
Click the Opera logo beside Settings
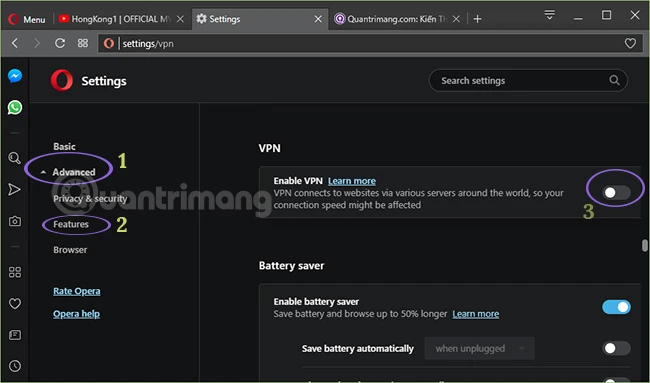pyautogui.click(x=62, y=80)
